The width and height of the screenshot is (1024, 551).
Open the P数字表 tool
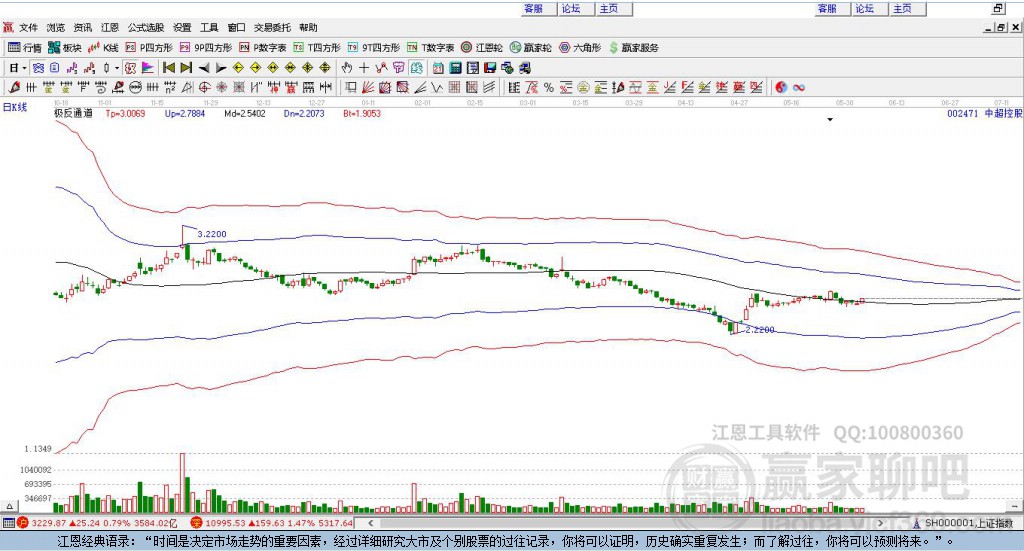(263, 48)
